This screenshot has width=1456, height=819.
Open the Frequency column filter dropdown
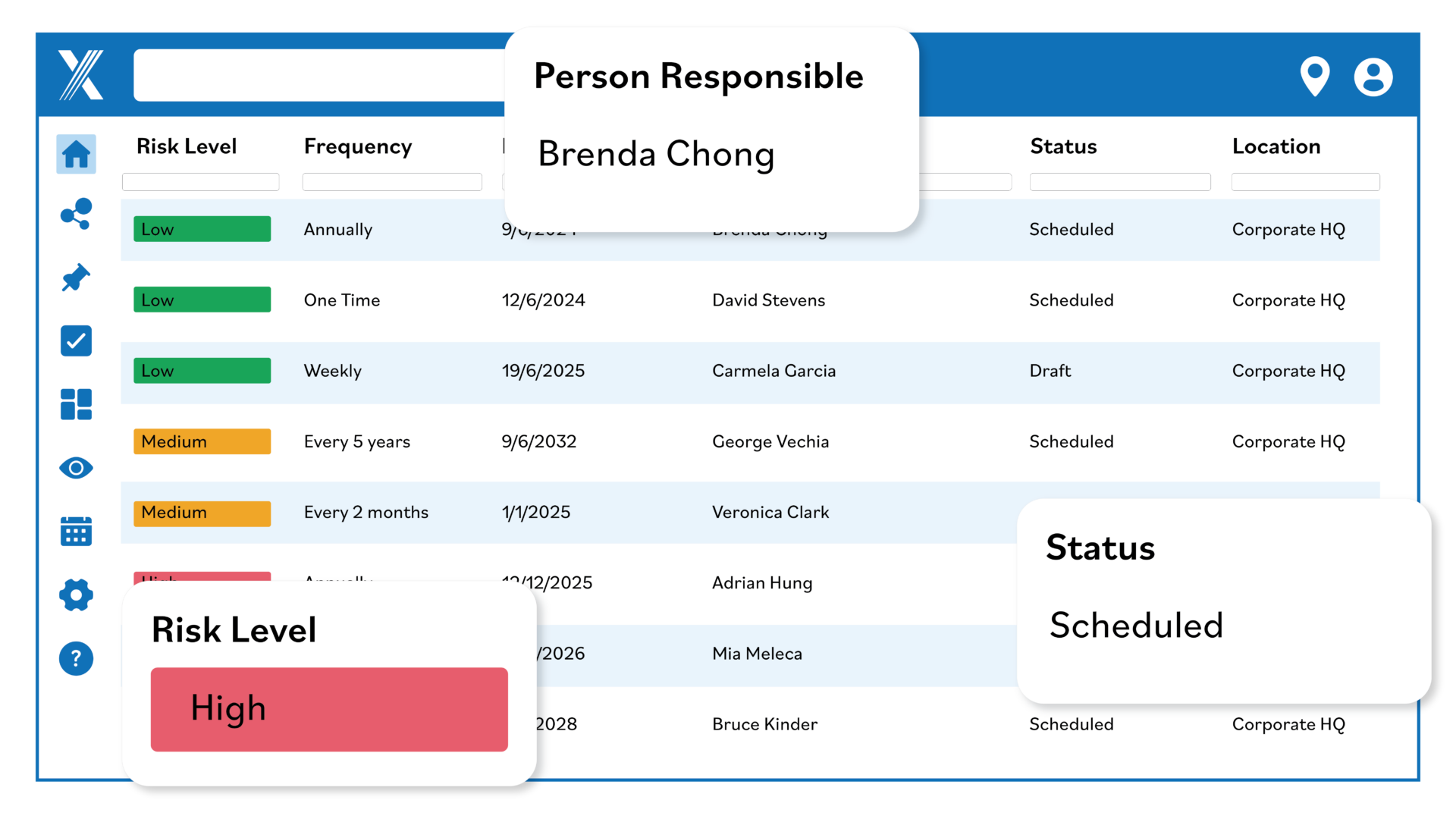coord(392,181)
